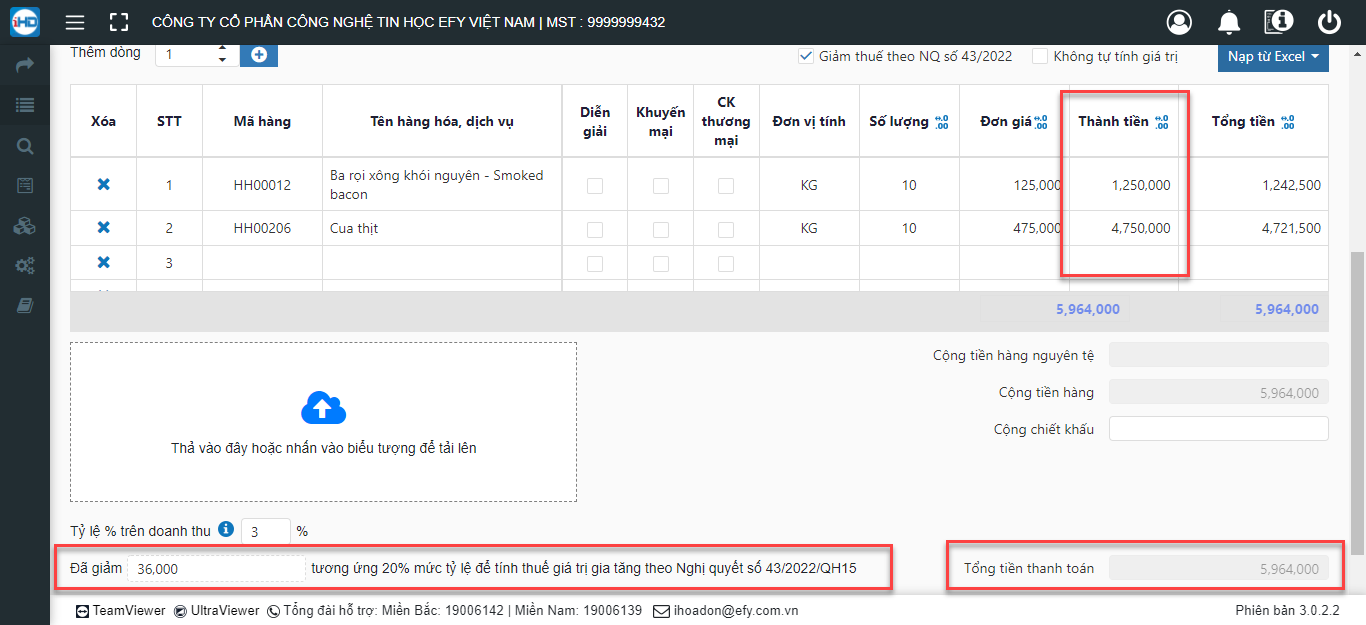Image resolution: width=1366 pixels, height=625 pixels.
Task: Click the cloud upload icon
Action: 323,408
